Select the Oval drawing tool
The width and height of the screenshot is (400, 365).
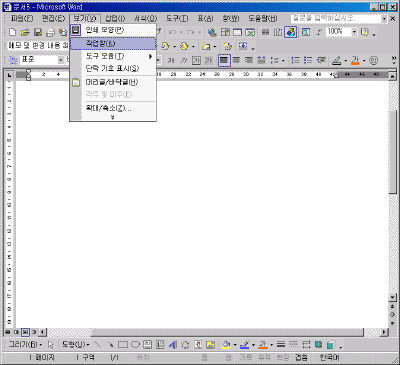tap(135, 344)
